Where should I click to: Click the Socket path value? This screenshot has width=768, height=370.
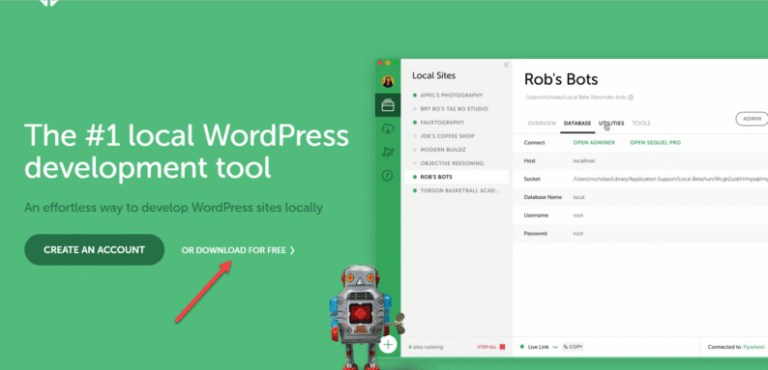coord(670,179)
